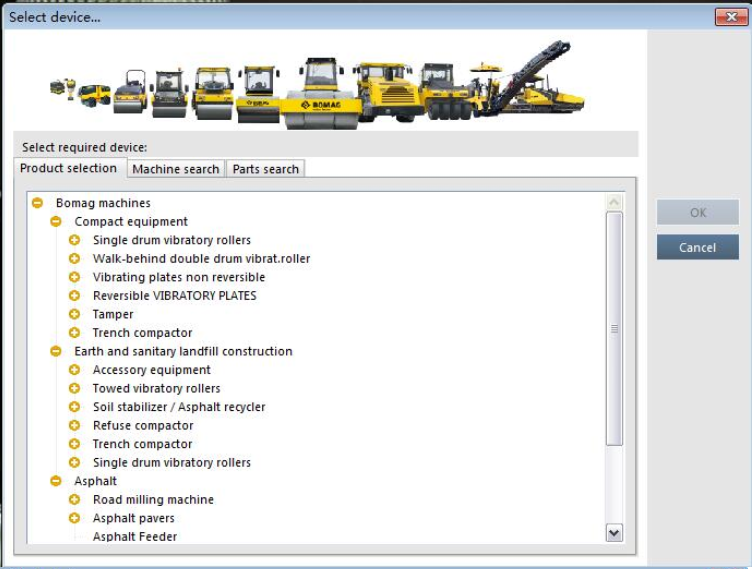Collapse the Bomag machines root node

click(37, 203)
